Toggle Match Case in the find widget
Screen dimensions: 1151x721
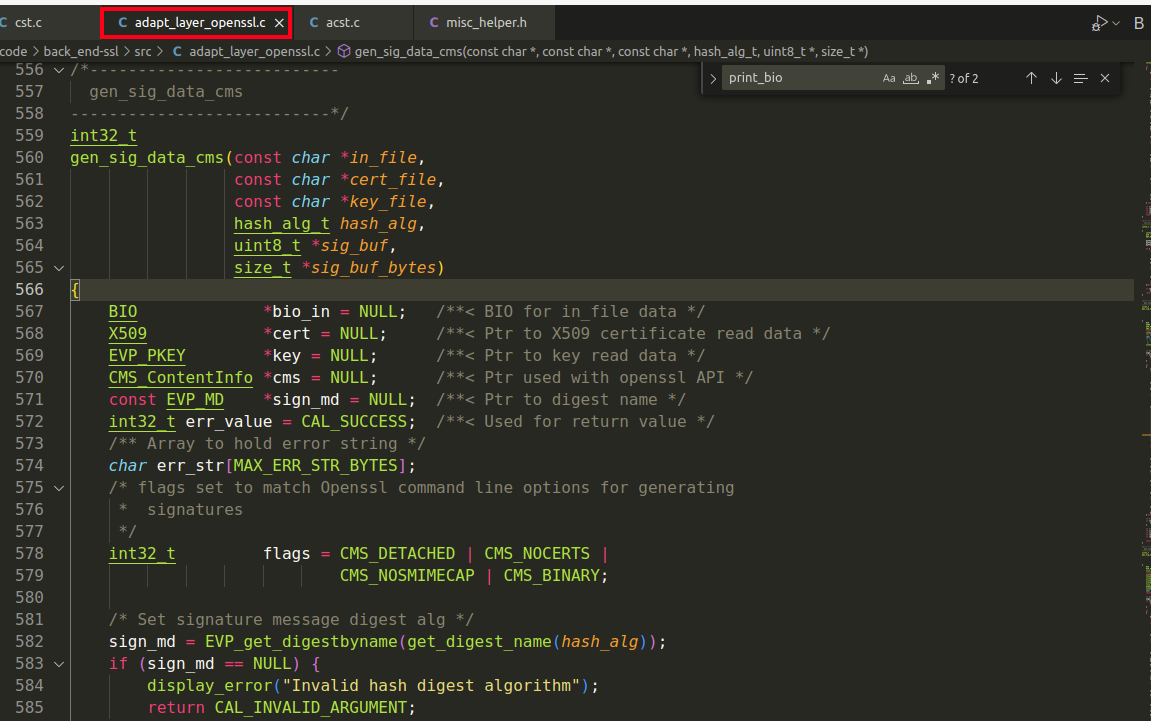coord(889,78)
